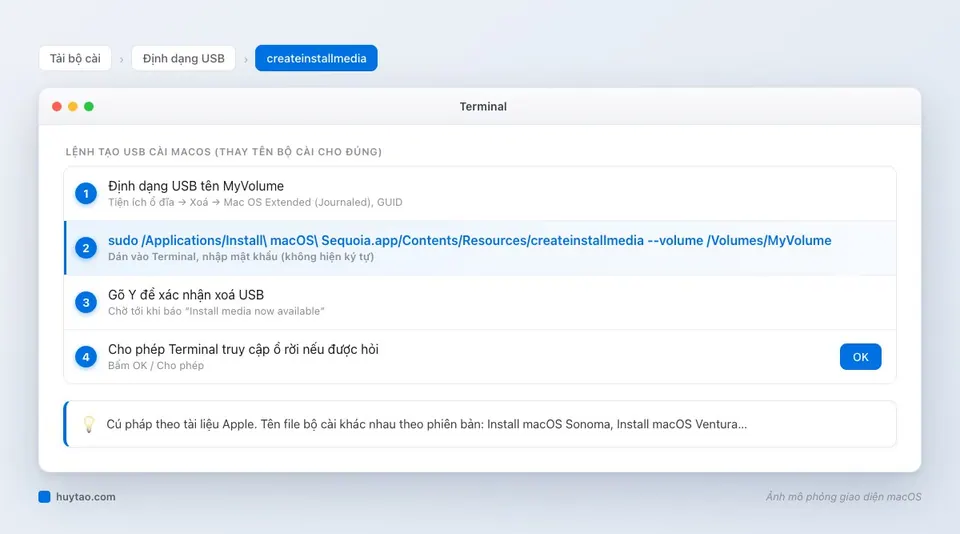Viewport: 960px width, 534px height.
Task: Open the Tải bộ cài step tab
Action: (75, 58)
